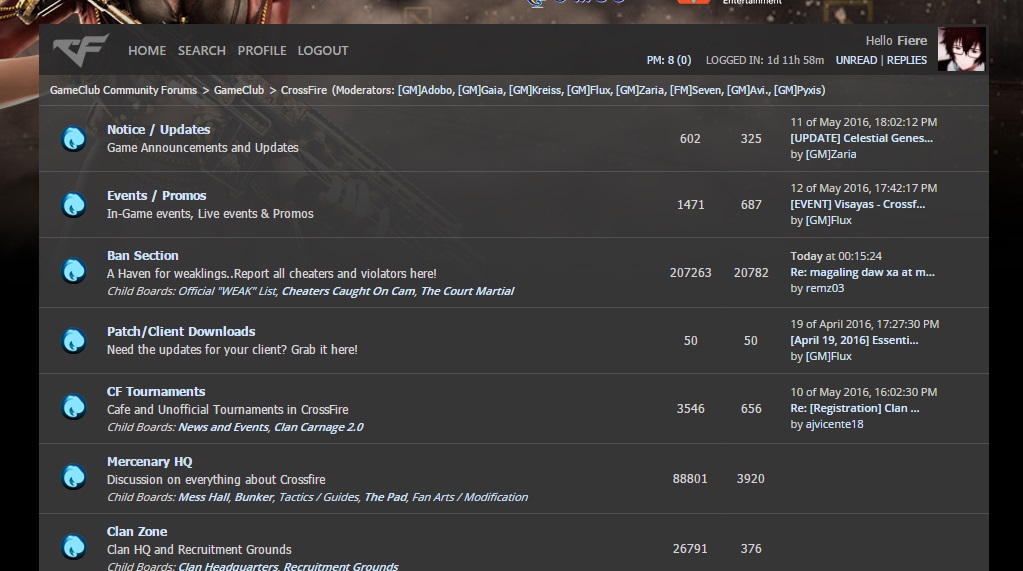Open last post [April 19, 2016] Essenti...
Viewport: 1023px width, 571px height.
click(854, 340)
